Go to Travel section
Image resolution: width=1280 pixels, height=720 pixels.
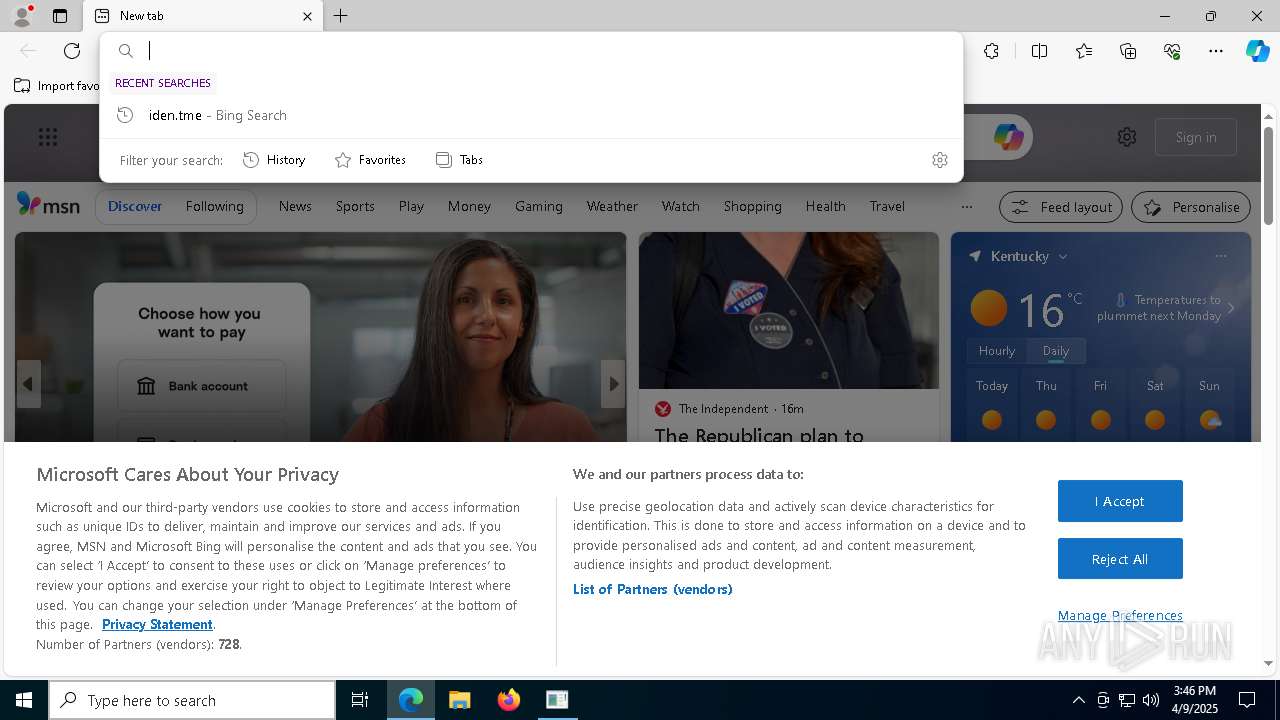(x=887, y=206)
